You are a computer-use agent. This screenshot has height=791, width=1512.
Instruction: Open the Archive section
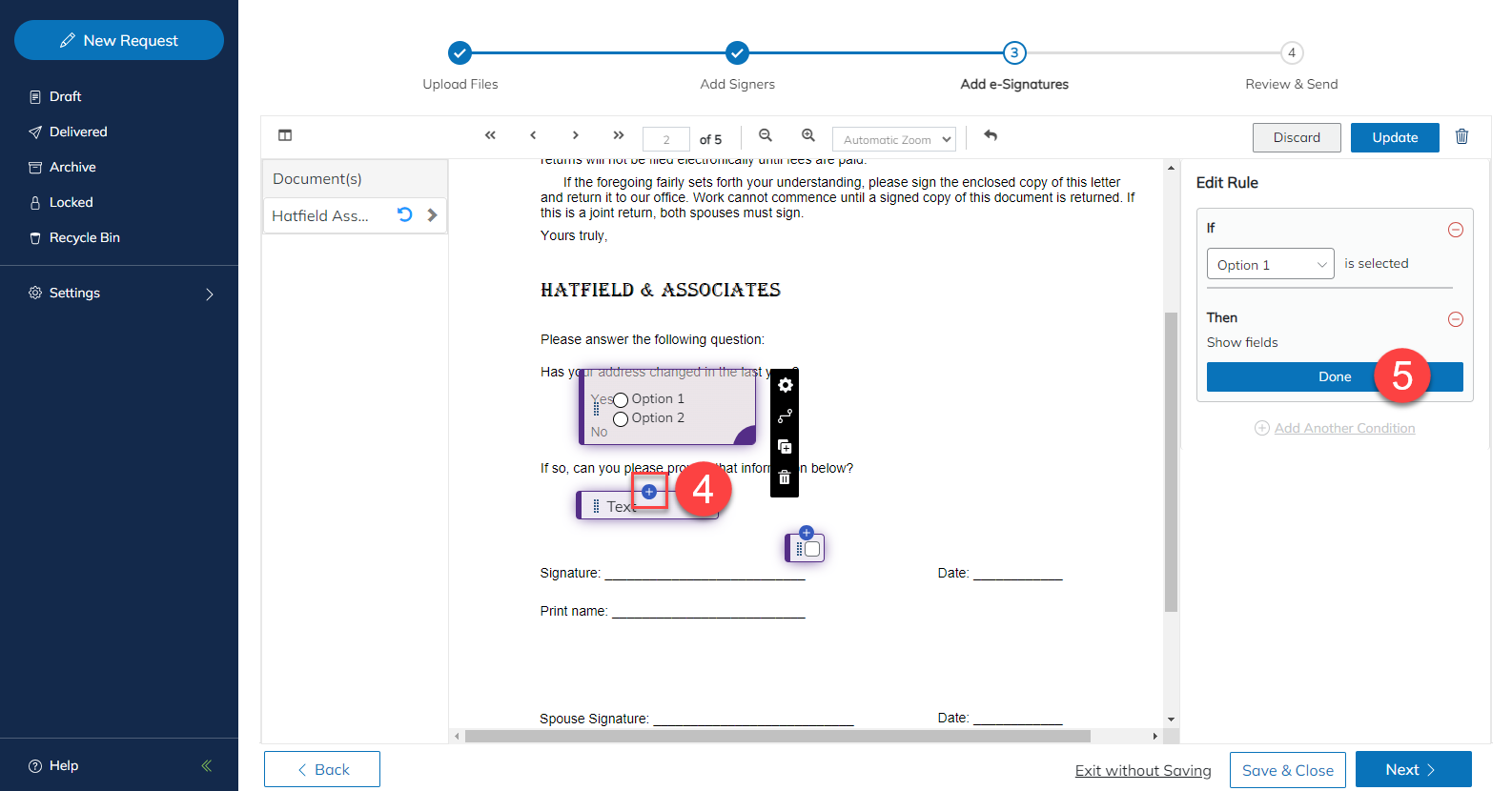click(72, 167)
